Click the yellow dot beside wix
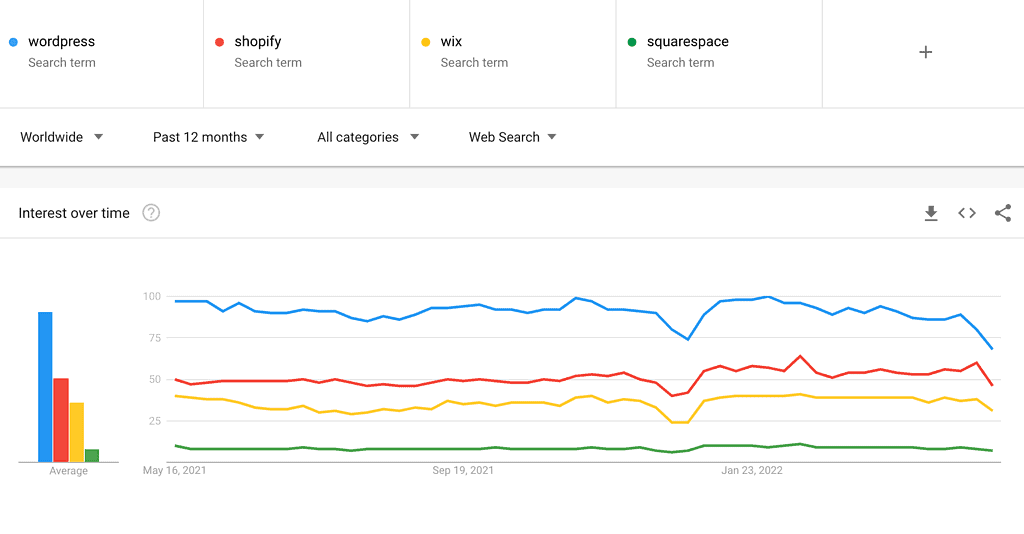Viewport: 1024px width, 534px height. pos(425,42)
